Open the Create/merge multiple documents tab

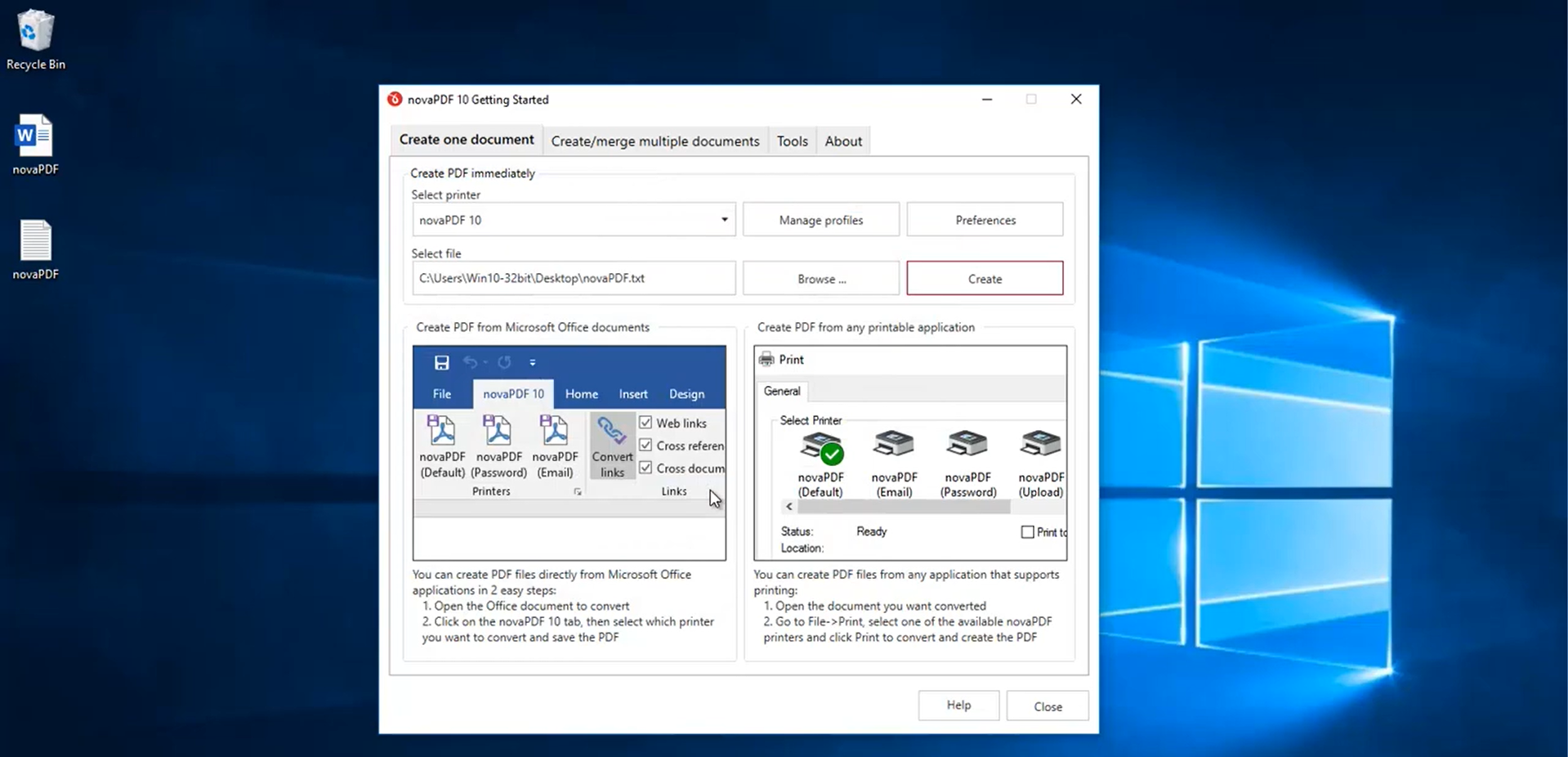pos(655,141)
